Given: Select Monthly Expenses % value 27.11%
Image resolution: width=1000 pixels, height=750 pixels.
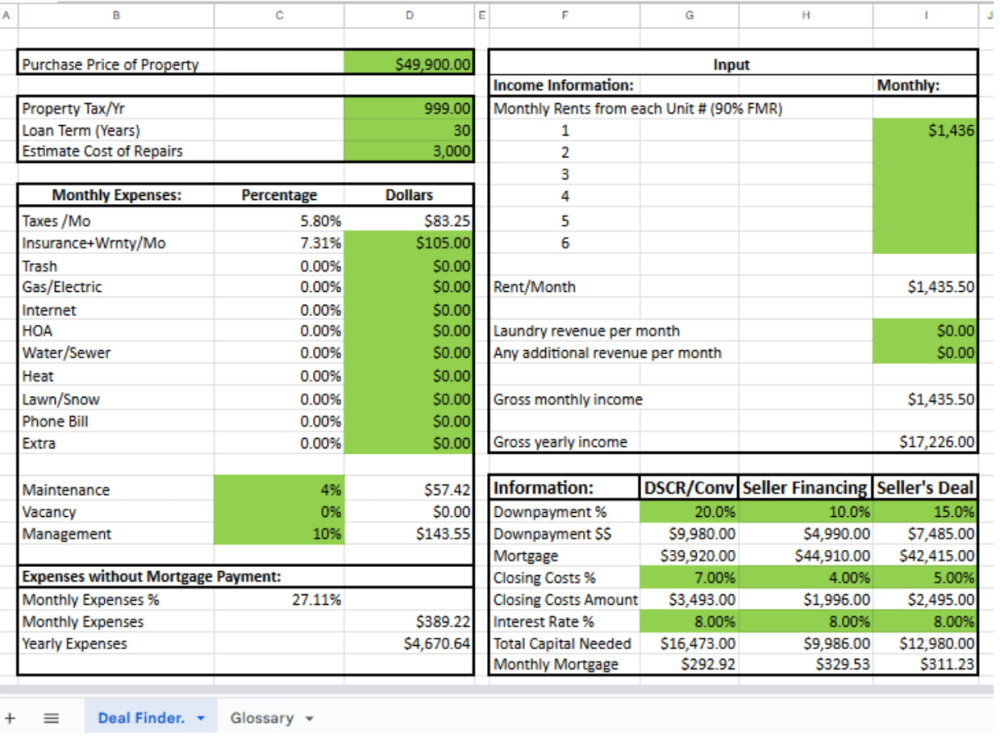Looking at the screenshot, I should pos(279,599).
